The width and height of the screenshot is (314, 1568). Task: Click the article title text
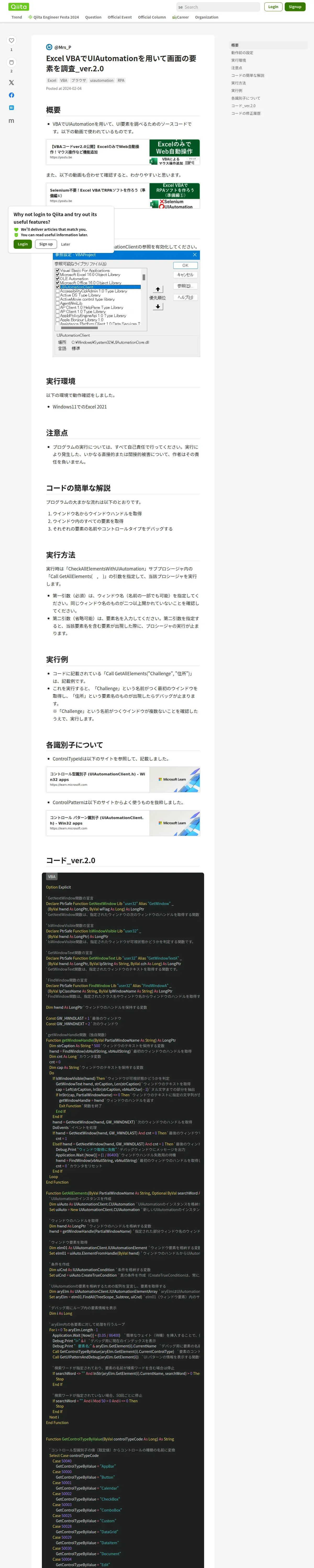121,63
